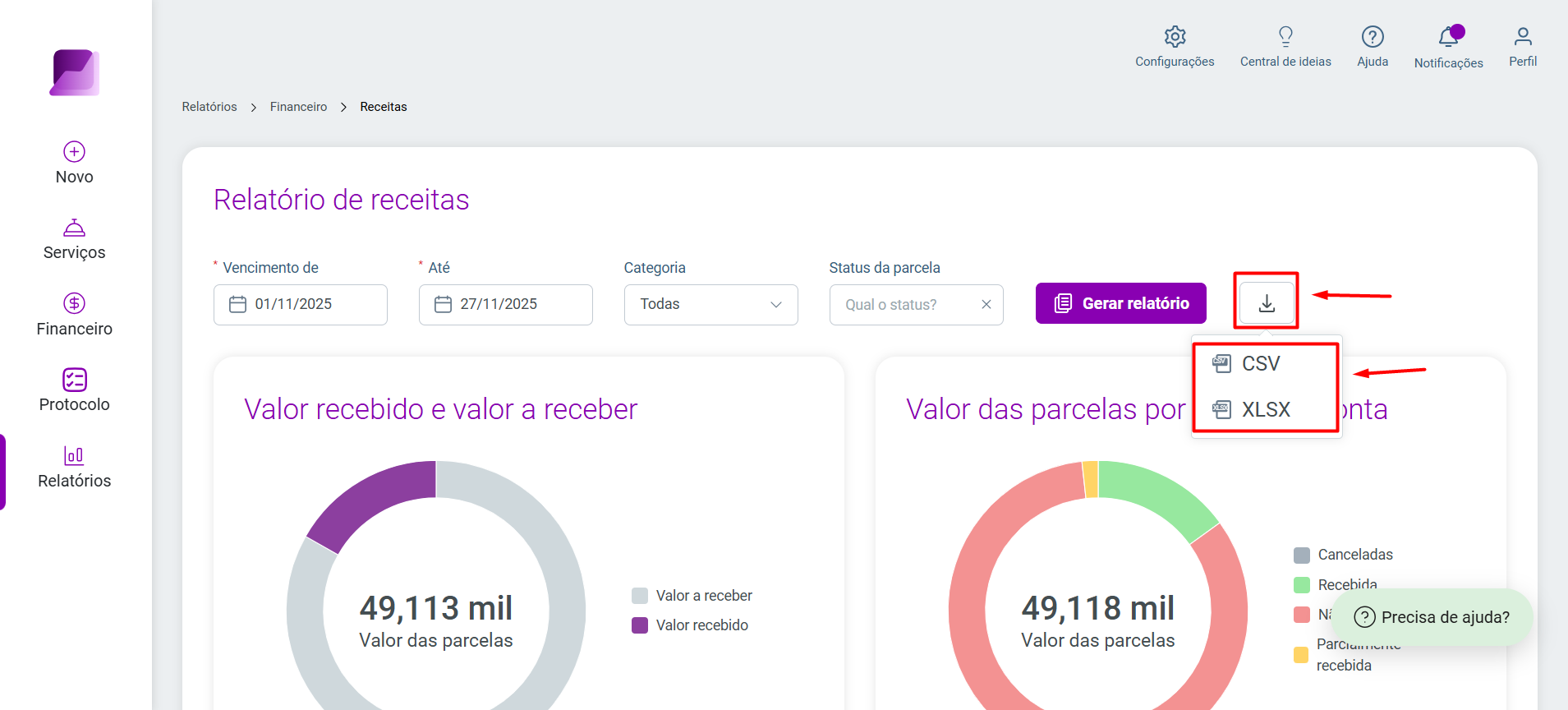This screenshot has height=710, width=1568.
Task: Click '49,113 mil' chart value
Action: (436, 608)
